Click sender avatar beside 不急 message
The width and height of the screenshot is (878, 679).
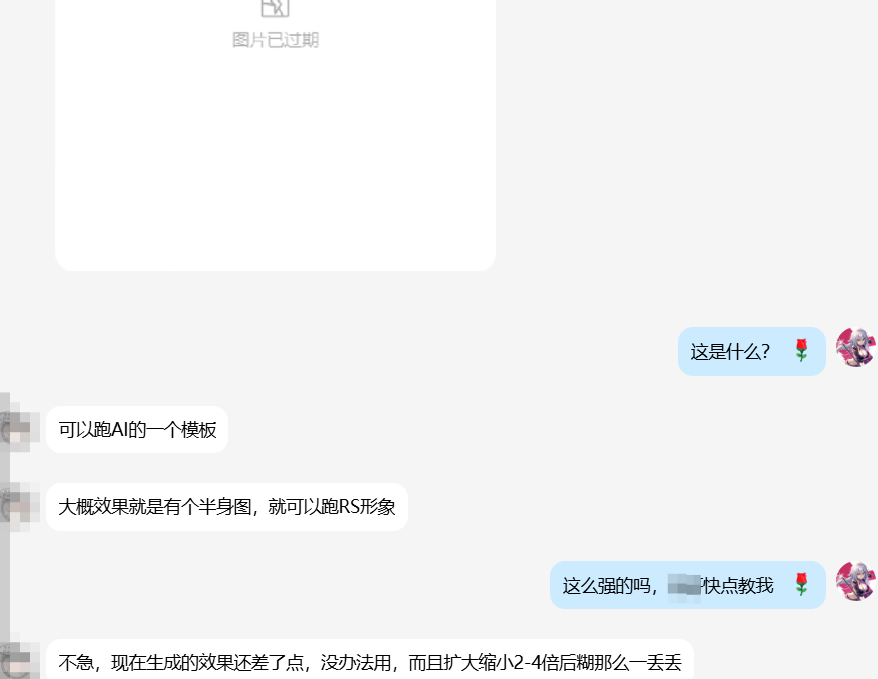pyautogui.click(x=20, y=661)
